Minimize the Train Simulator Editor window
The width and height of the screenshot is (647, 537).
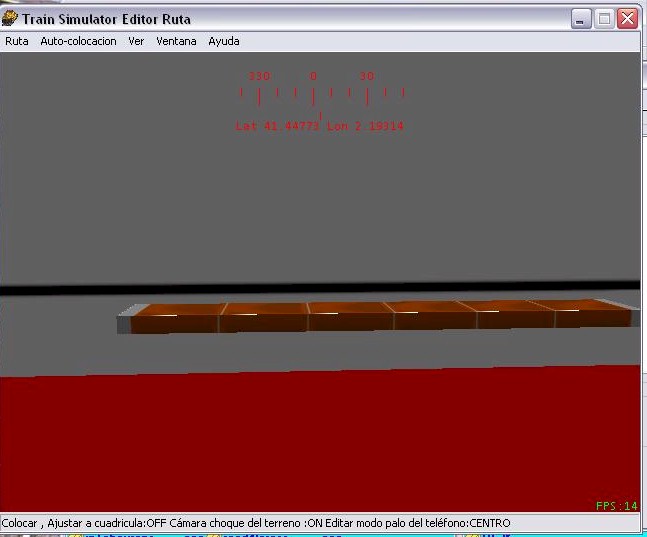[x=581, y=18]
